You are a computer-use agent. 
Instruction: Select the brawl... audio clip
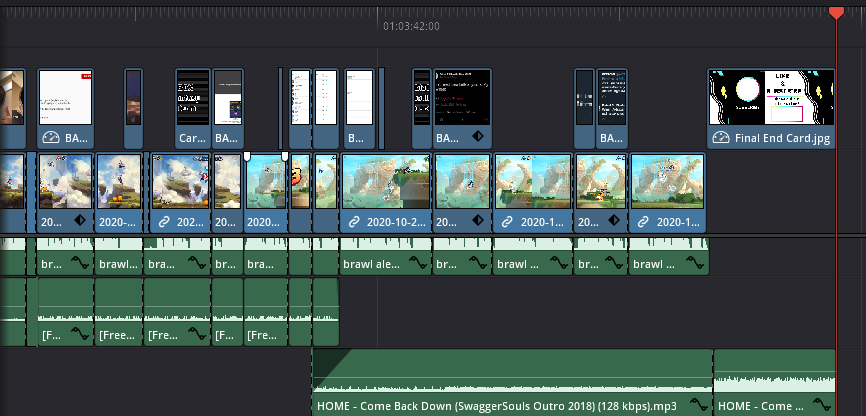pos(119,256)
